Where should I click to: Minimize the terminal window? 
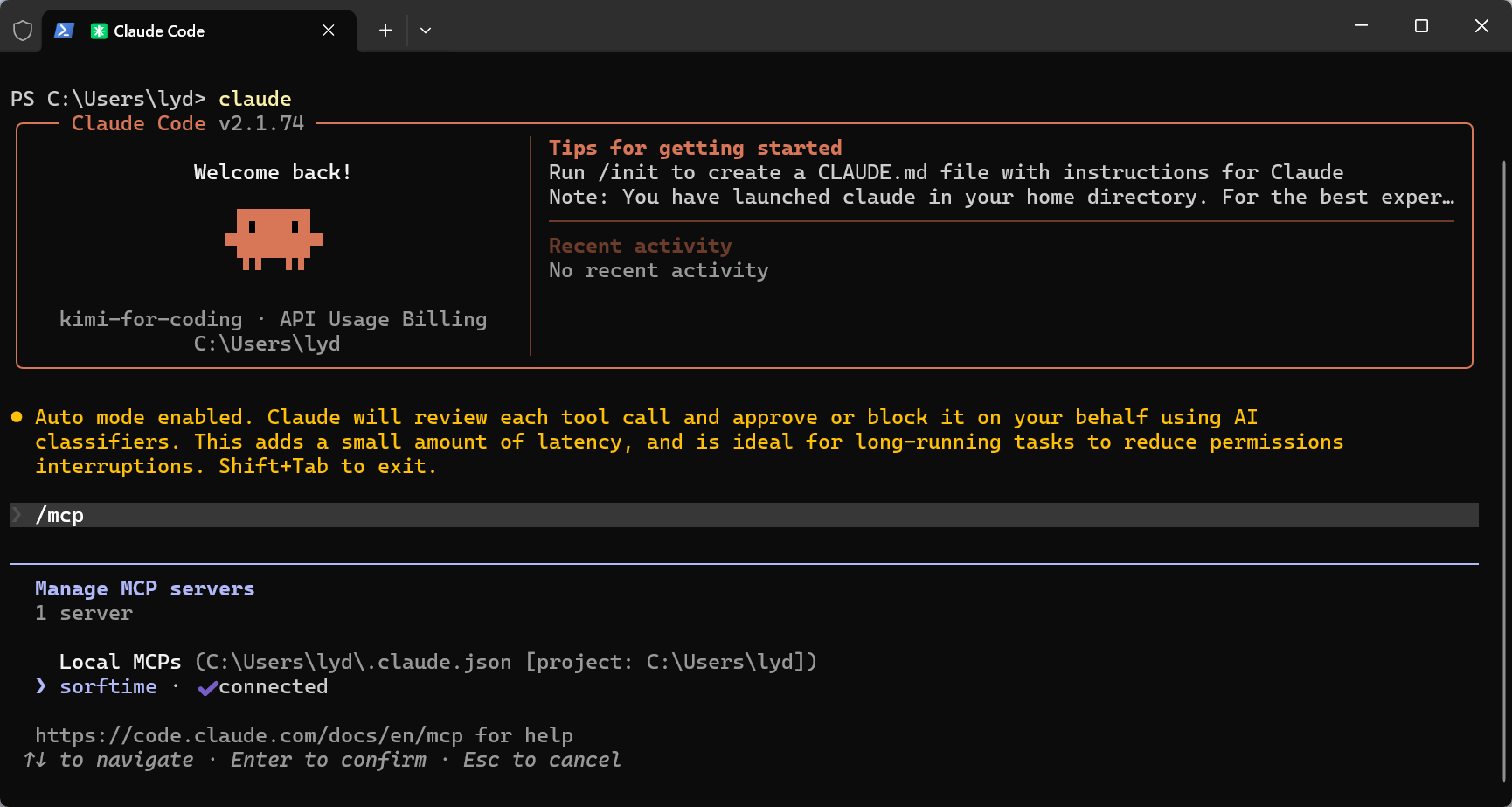(x=1361, y=26)
